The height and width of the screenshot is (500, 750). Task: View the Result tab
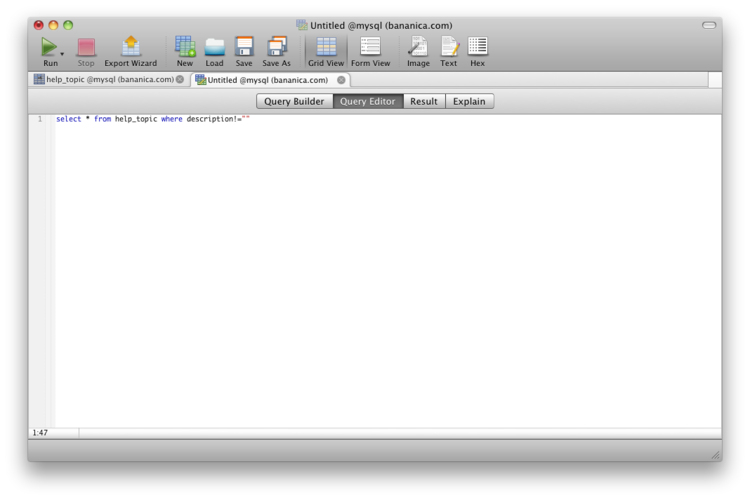point(424,101)
